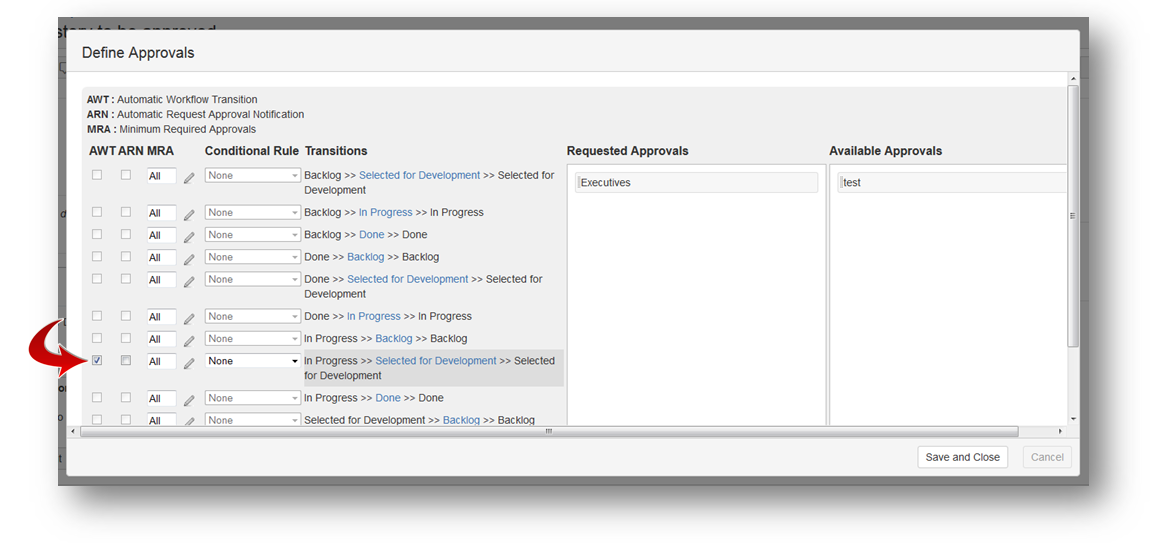The width and height of the screenshot is (1161, 543).
Task: Click pencil edit icon for Backlog >> Done row
Action: coord(189,236)
